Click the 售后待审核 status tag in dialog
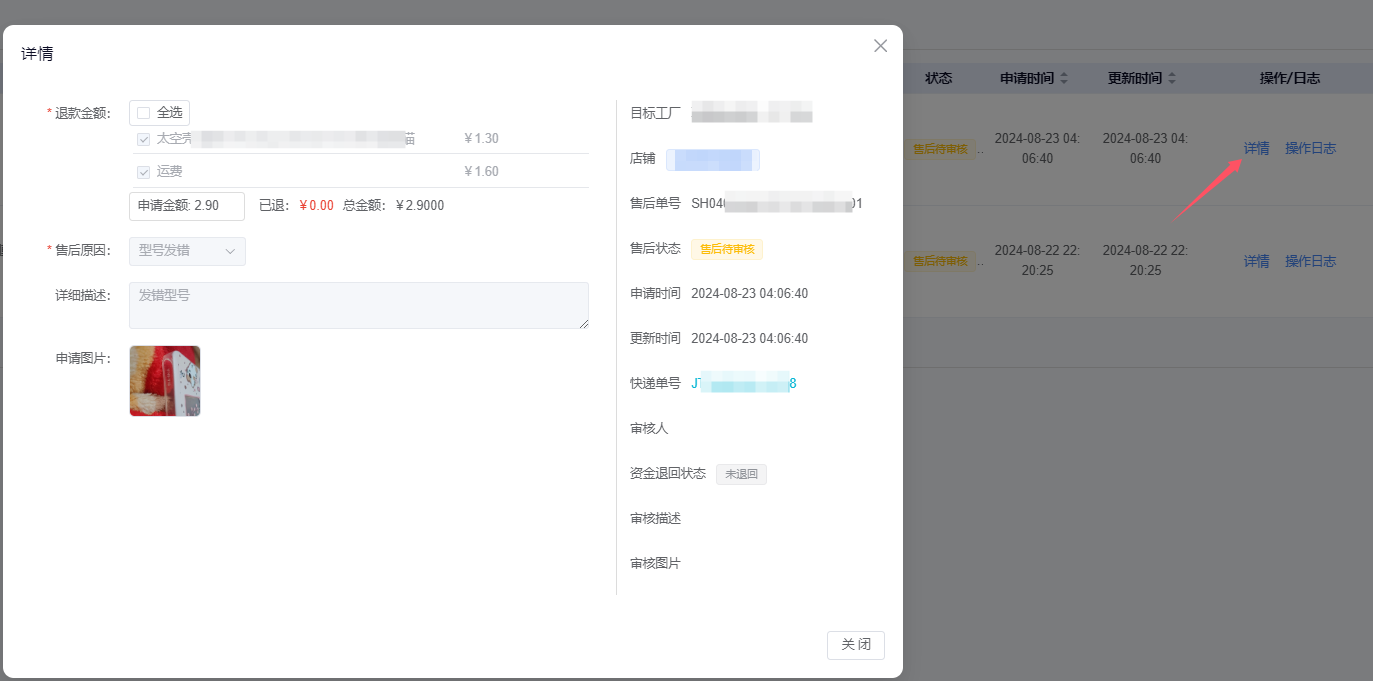The height and width of the screenshot is (681, 1373). [x=726, y=249]
